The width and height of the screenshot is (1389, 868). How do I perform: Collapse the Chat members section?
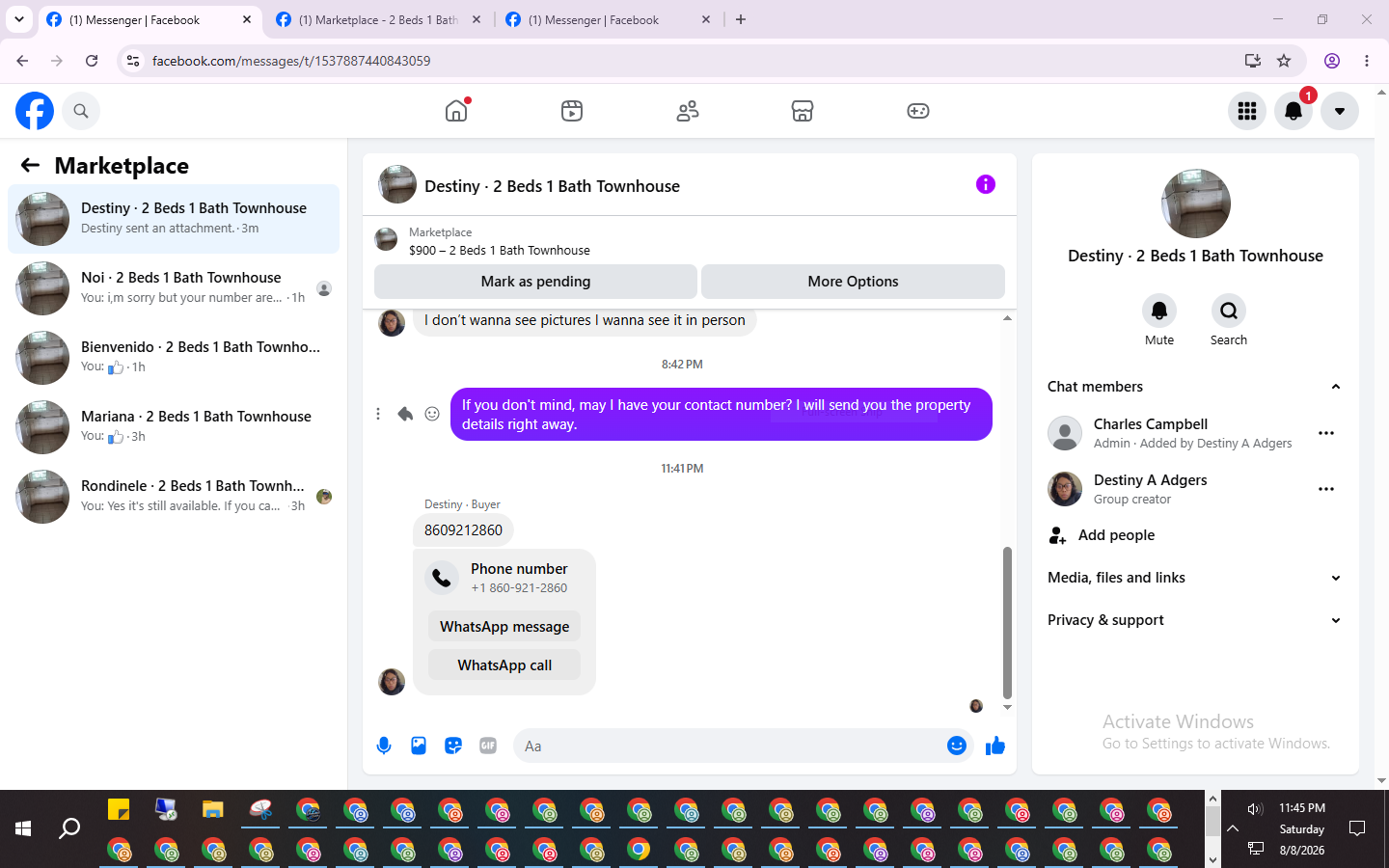click(x=1194, y=387)
